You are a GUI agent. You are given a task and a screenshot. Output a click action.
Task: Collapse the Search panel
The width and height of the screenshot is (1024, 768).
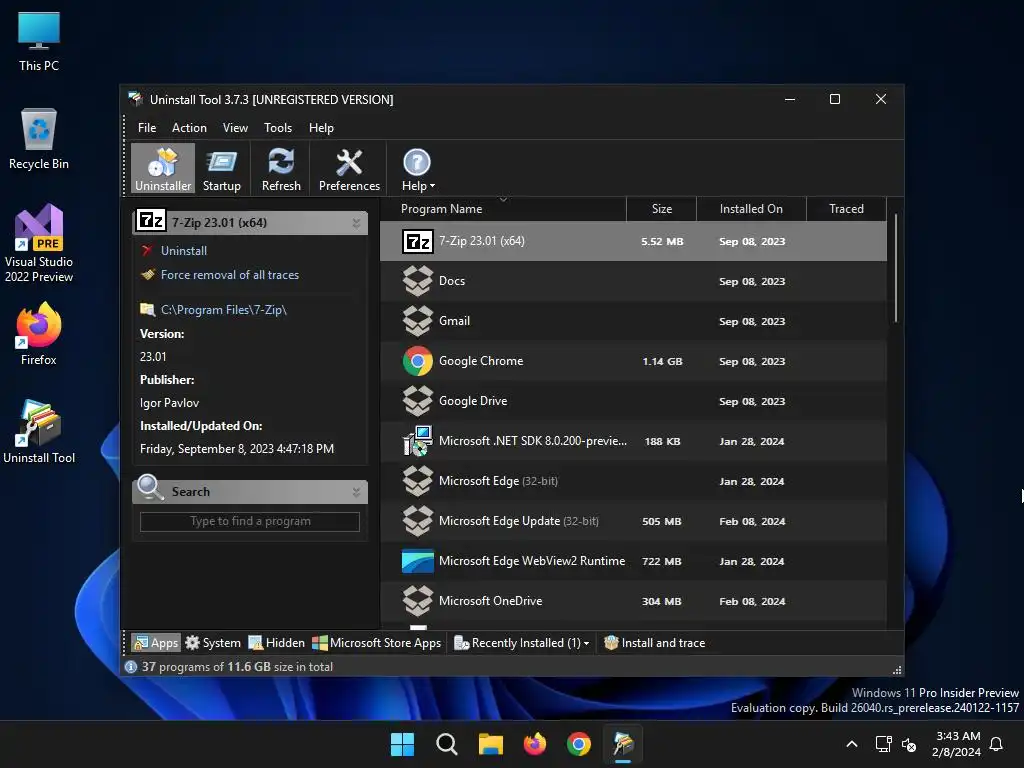pos(356,492)
